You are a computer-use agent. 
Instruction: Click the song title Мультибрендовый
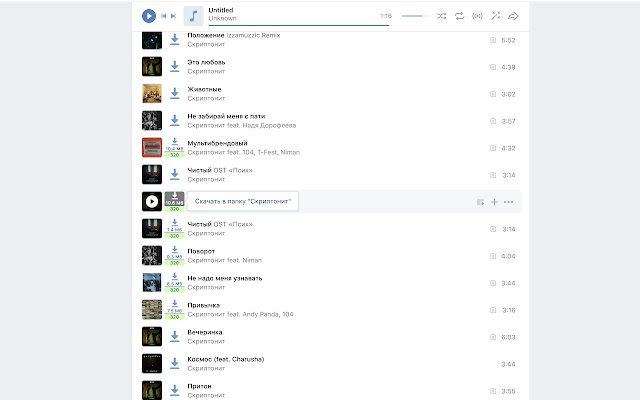[x=217, y=143]
